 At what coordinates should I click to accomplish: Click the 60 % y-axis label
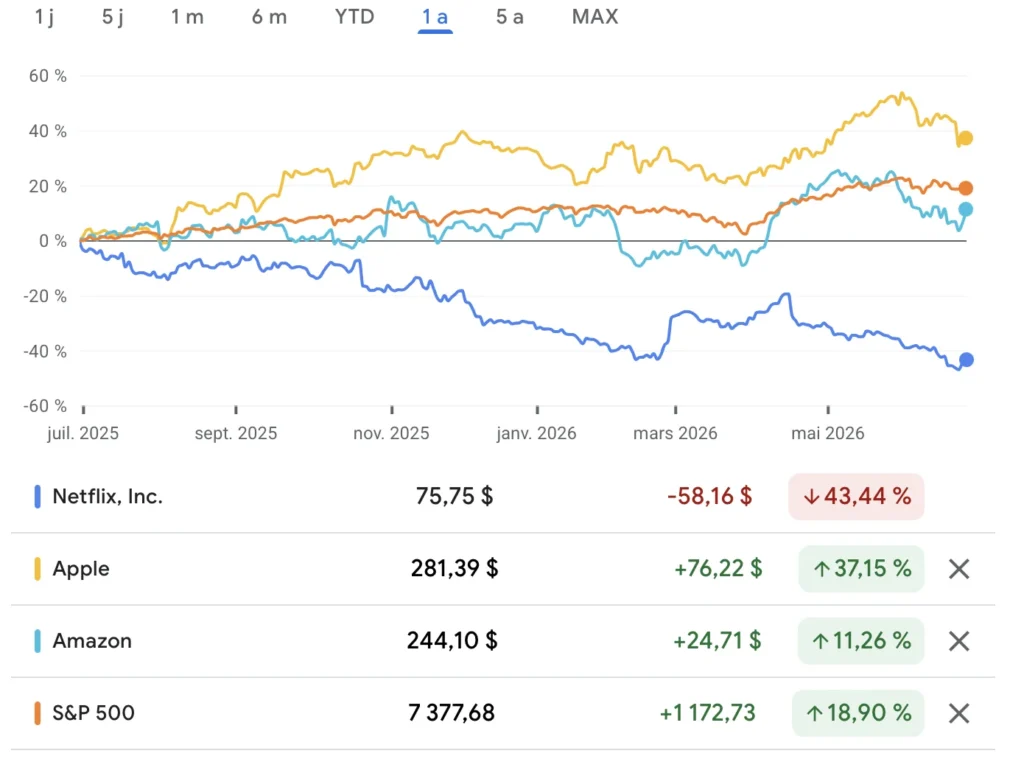tap(48, 76)
